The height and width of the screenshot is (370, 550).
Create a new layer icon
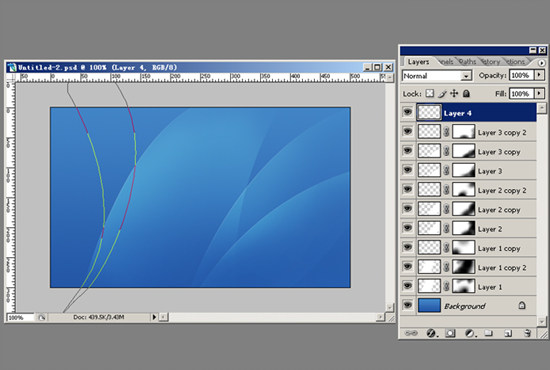508,333
